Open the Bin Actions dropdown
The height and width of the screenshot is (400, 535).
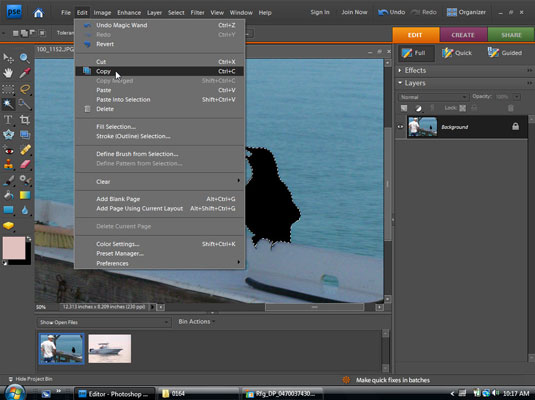click(197, 322)
